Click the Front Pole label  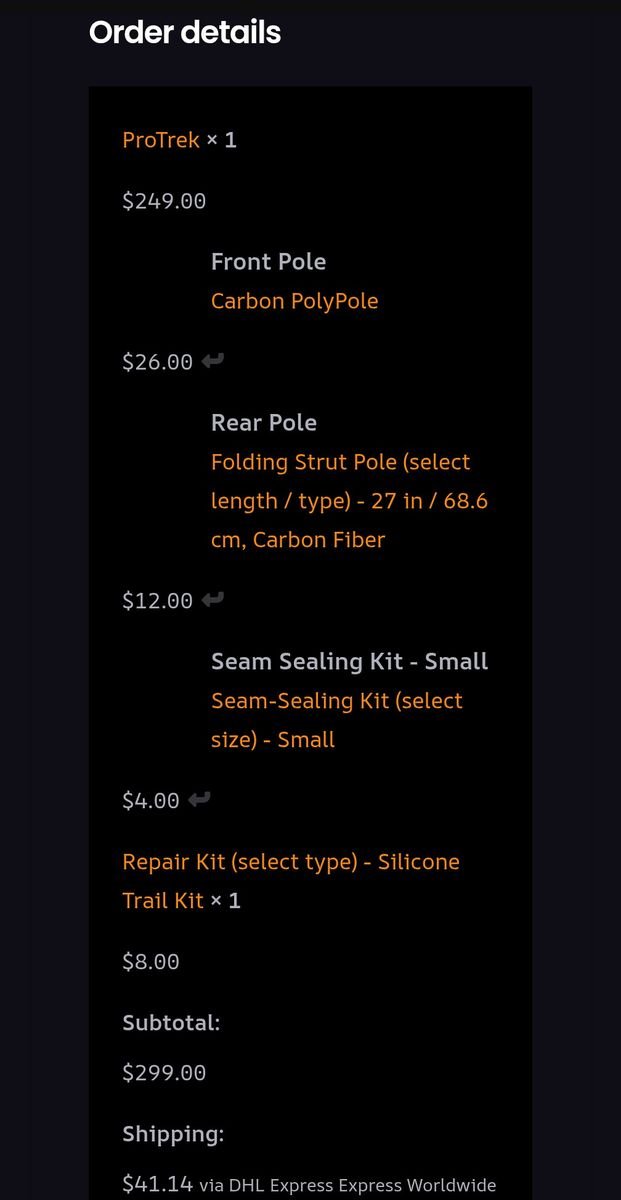point(268,262)
